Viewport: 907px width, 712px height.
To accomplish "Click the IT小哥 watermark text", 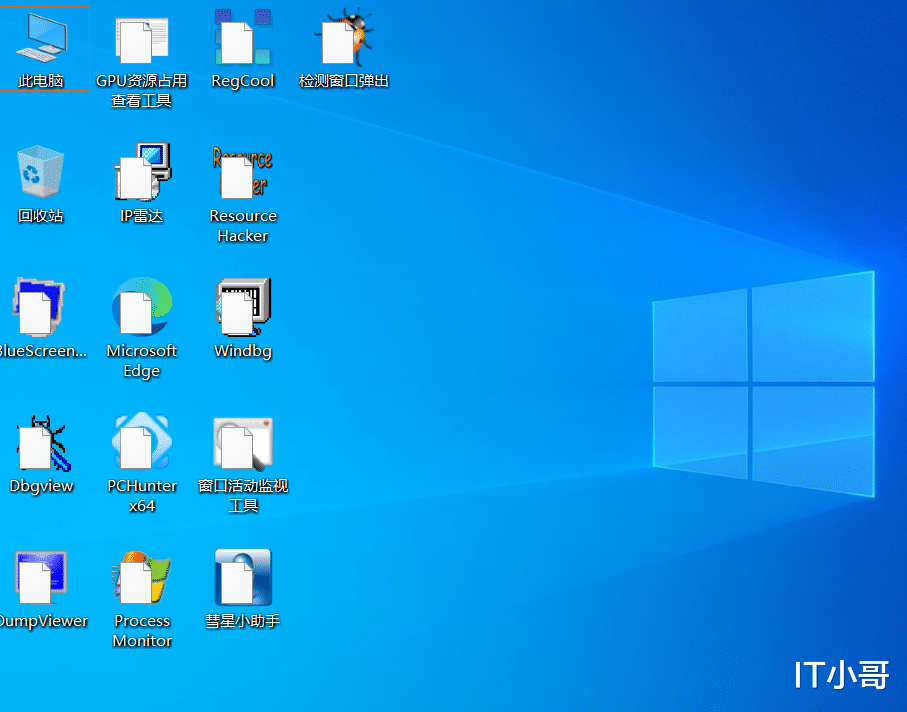I will [x=840, y=676].
